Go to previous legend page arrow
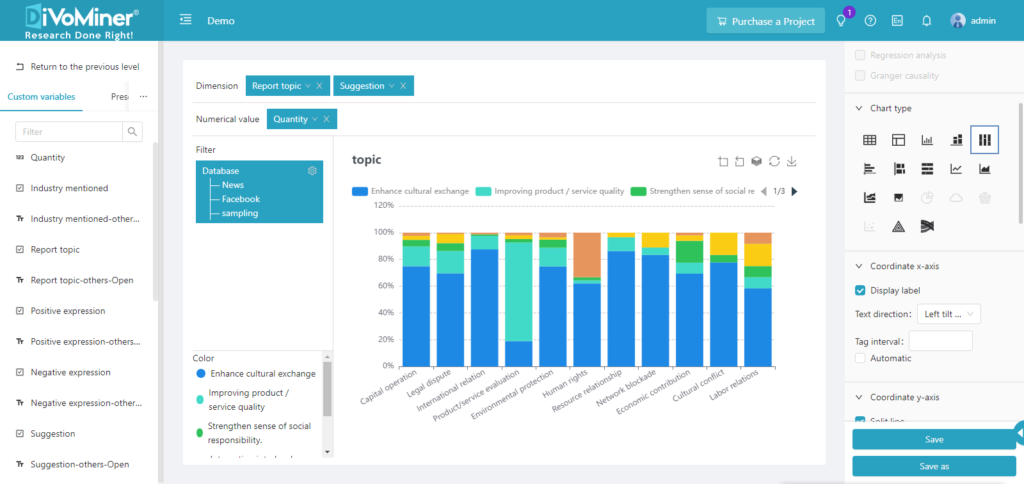Screen dimensions: 1024x484 [x=763, y=191]
